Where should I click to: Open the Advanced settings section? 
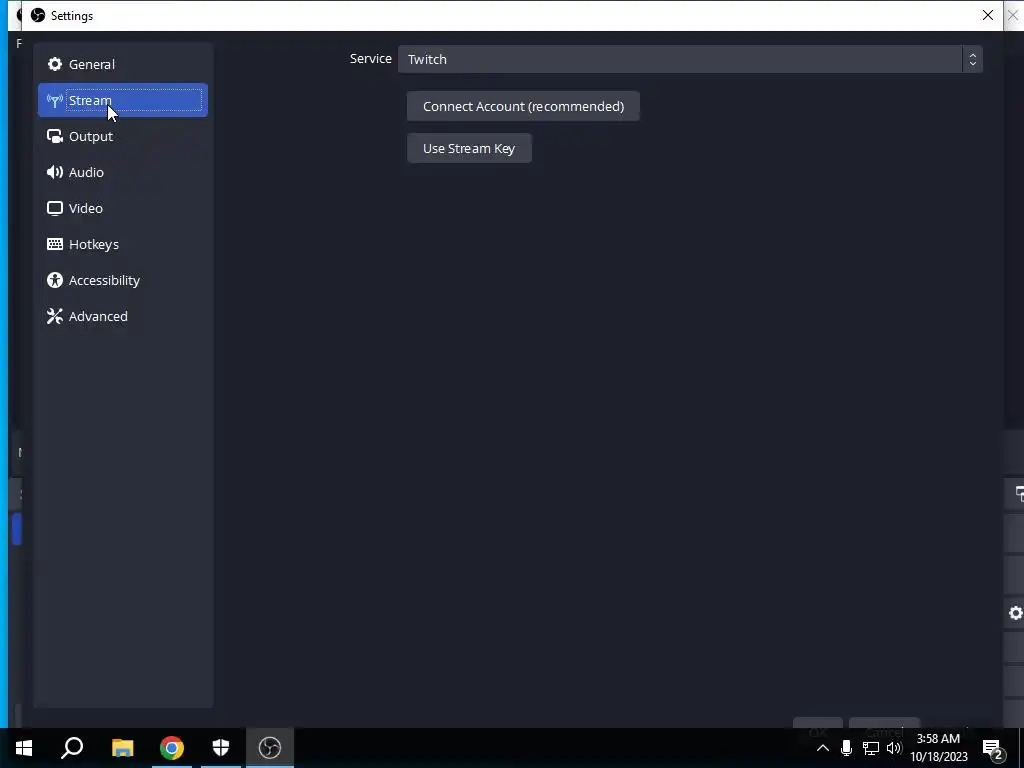pos(123,315)
